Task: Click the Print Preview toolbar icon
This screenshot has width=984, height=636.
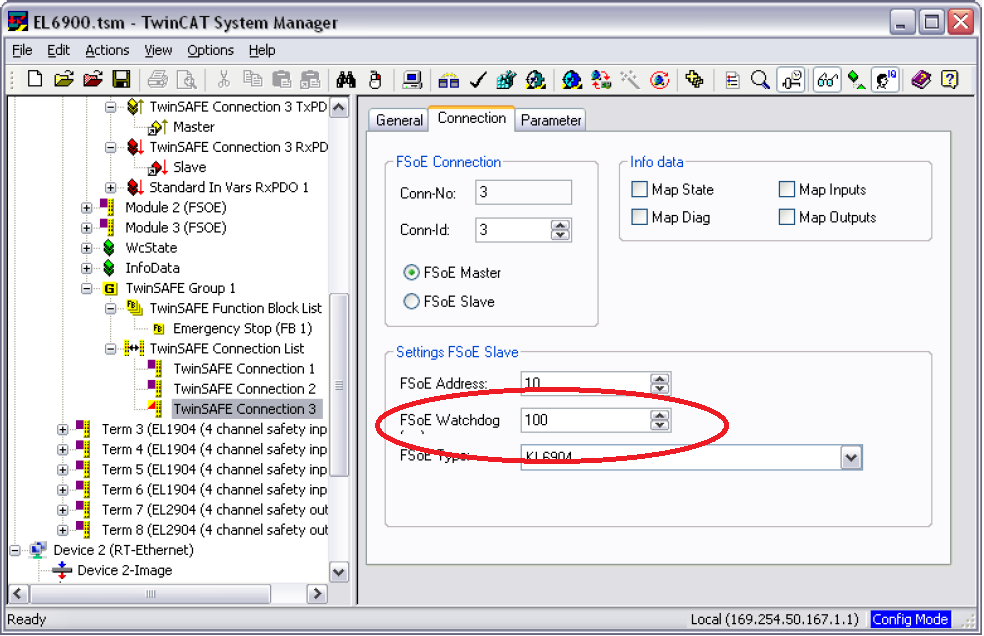Action: coord(186,80)
